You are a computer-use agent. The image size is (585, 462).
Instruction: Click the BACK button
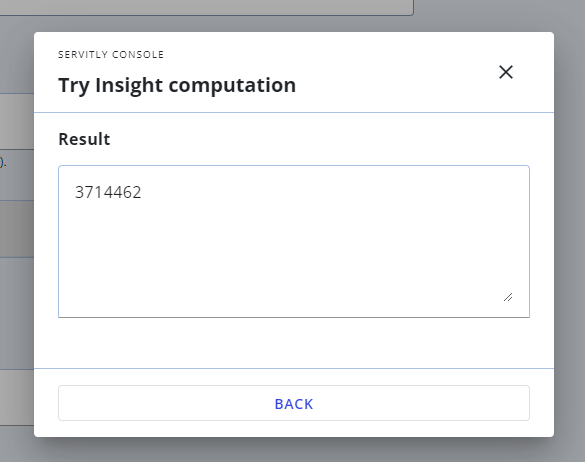(x=294, y=403)
